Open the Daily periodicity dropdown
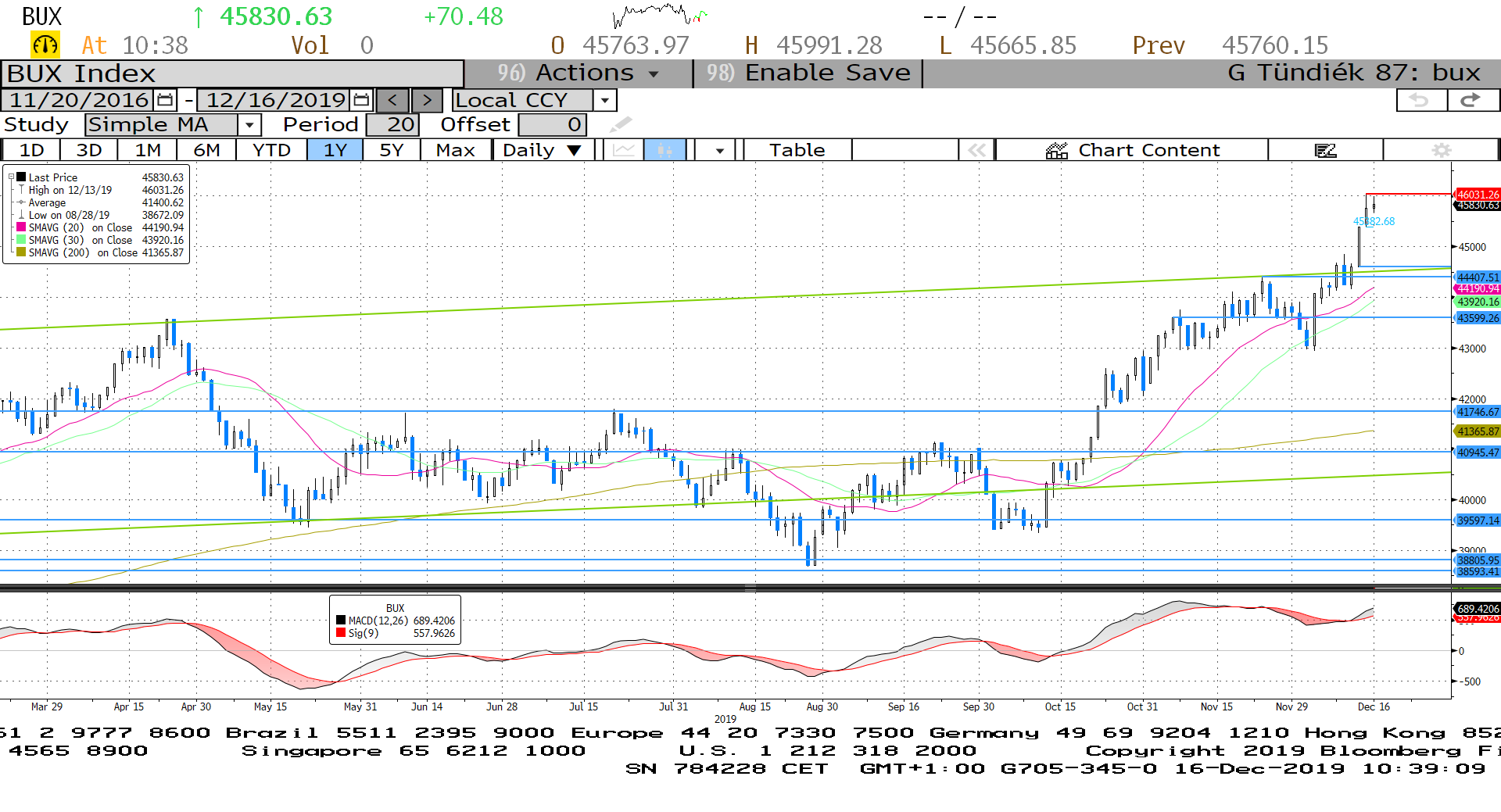The width and height of the screenshot is (1501, 812). (543, 150)
